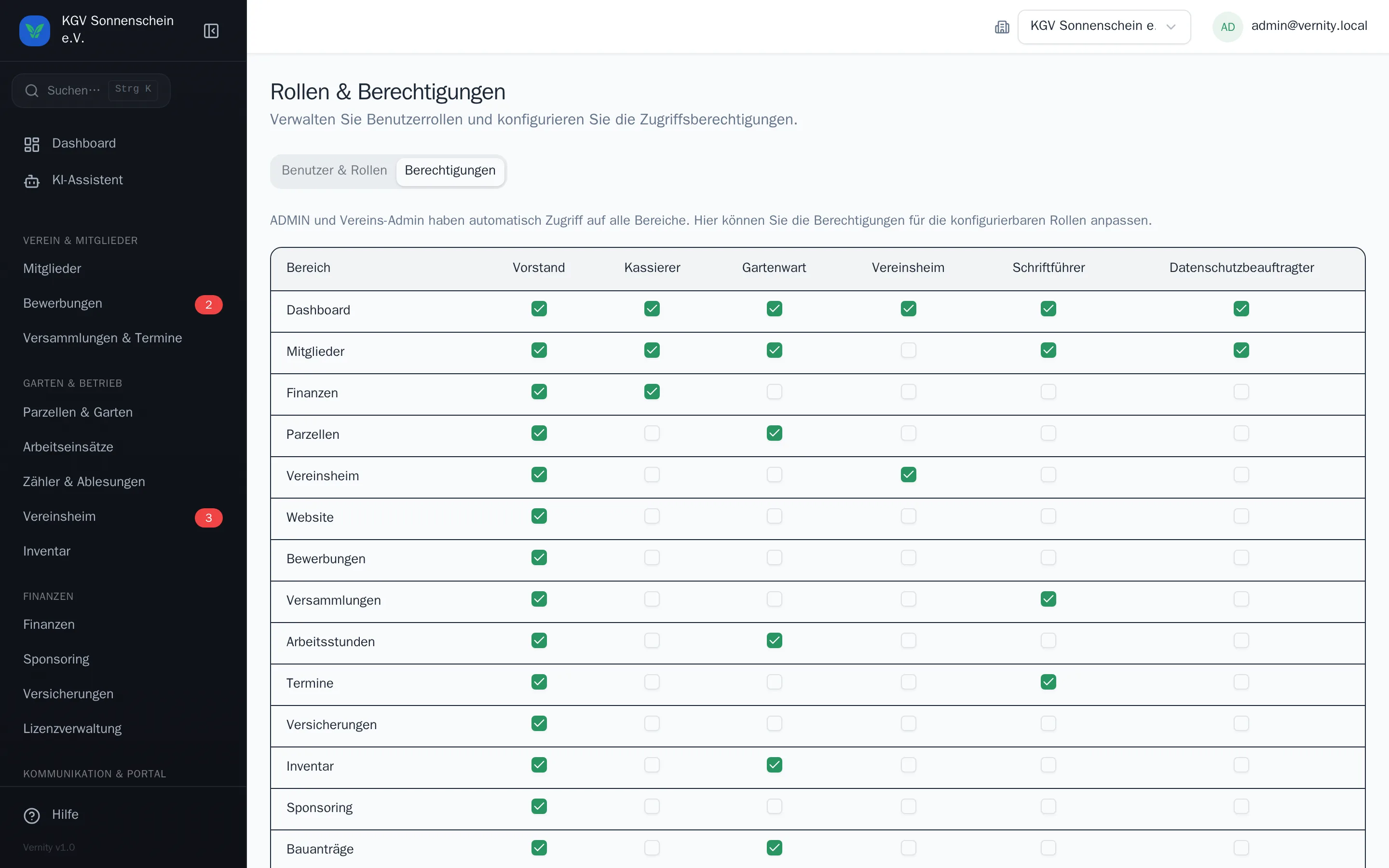Enable Inventar access for Vereinsheim role
Image resolution: width=1389 pixels, height=868 pixels.
pos(909,765)
